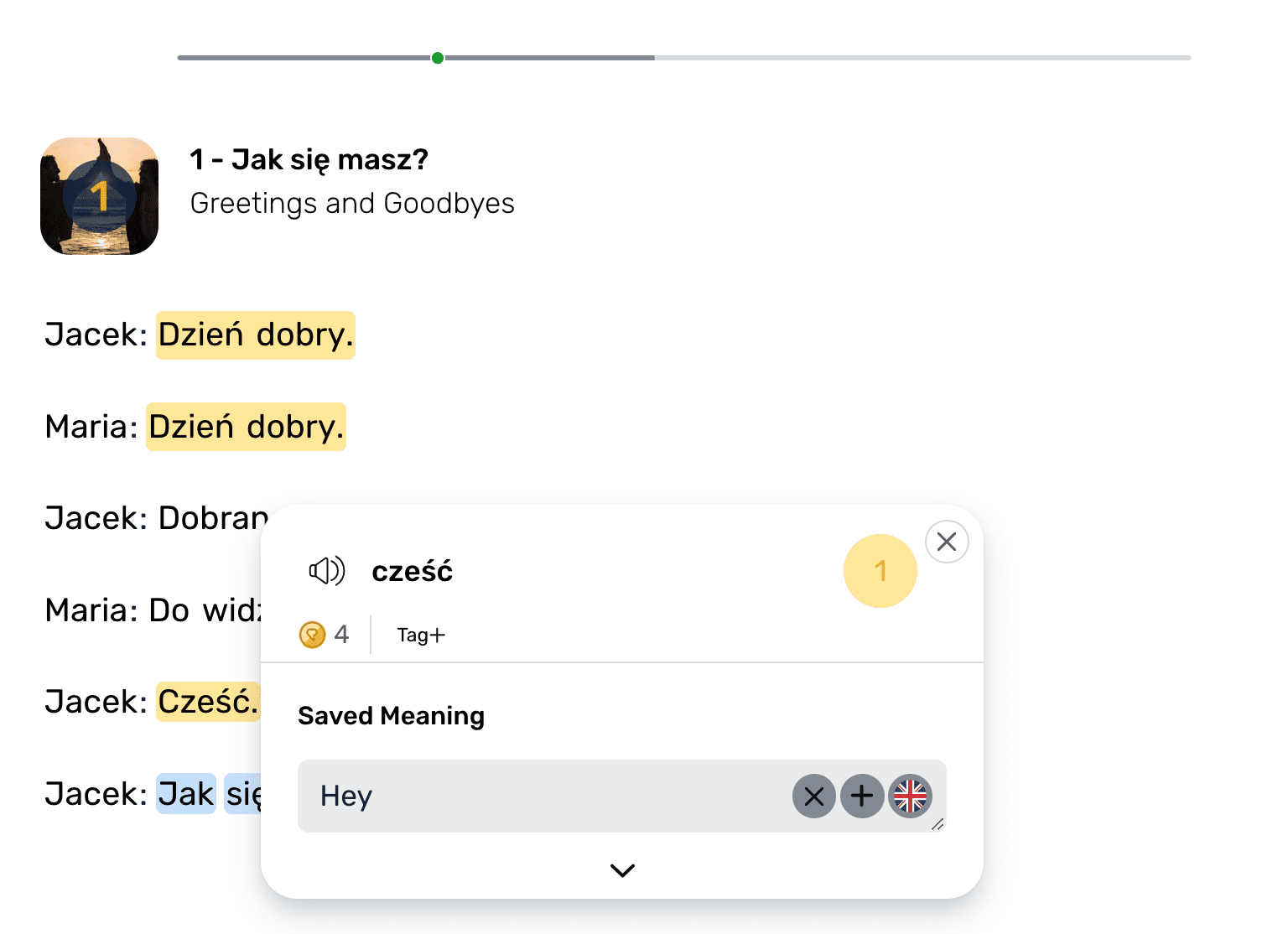Click the green marker on the progress bar

437,58
